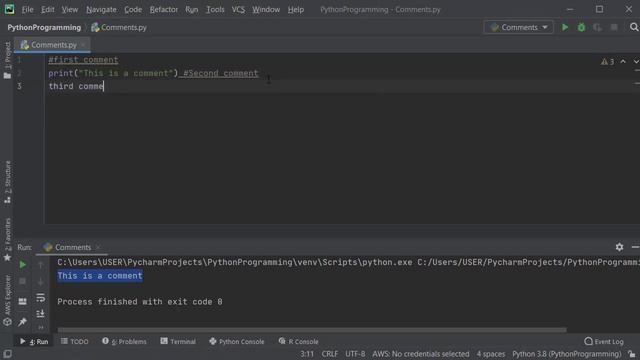Open the Run menu
The image size is (640, 360).
point(191,9)
